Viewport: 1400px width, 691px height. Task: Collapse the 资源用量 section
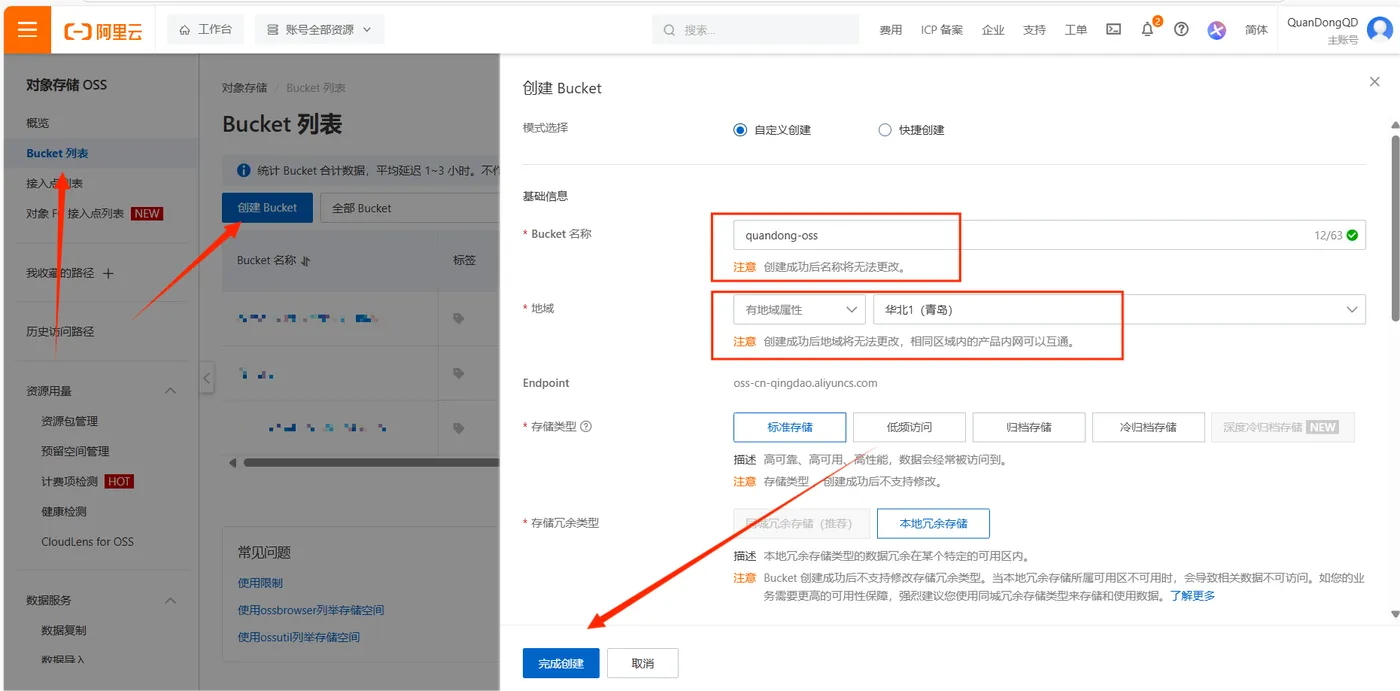click(x=170, y=391)
